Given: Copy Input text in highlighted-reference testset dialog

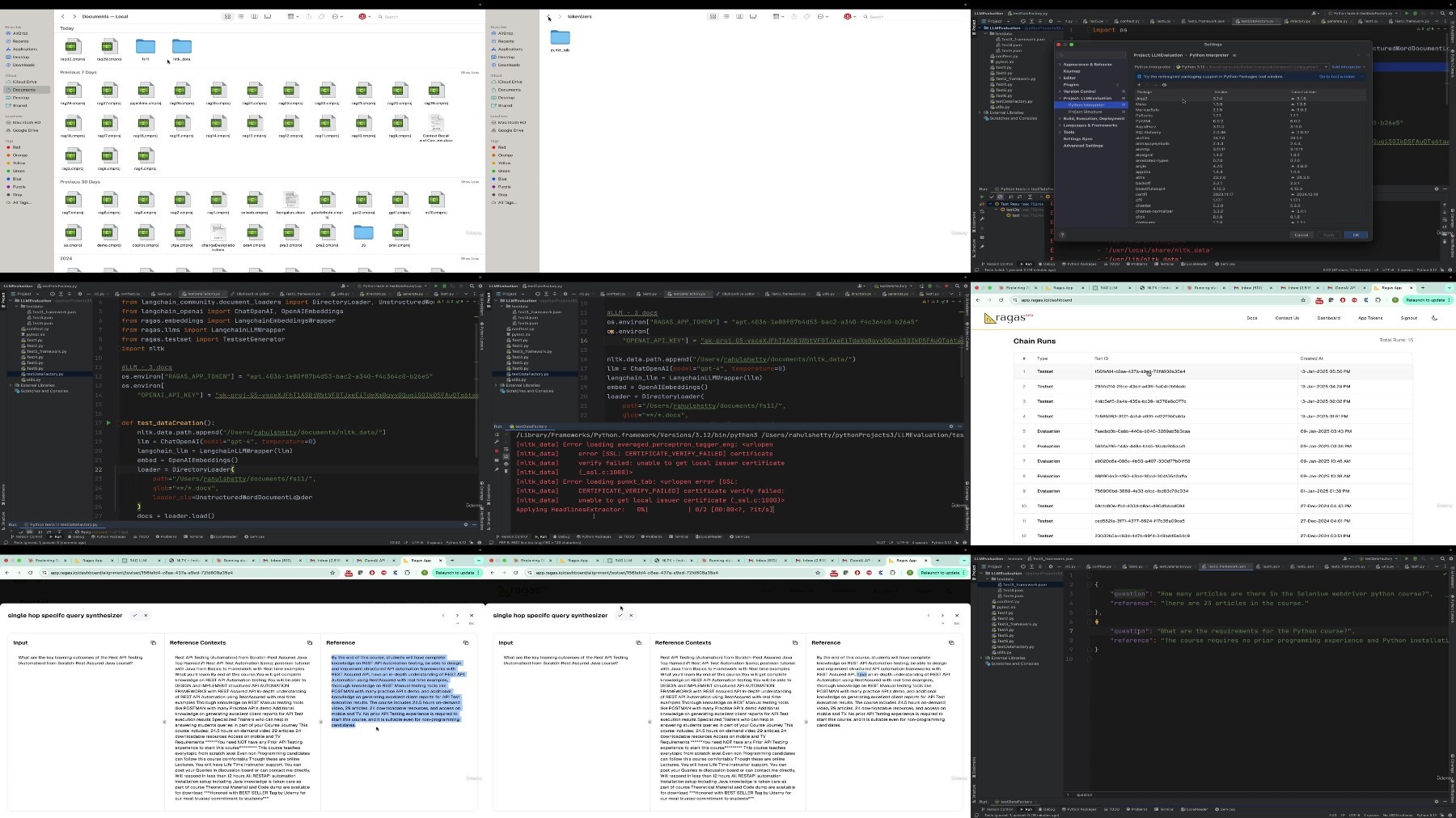Looking at the screenshot, I should 153,642.
